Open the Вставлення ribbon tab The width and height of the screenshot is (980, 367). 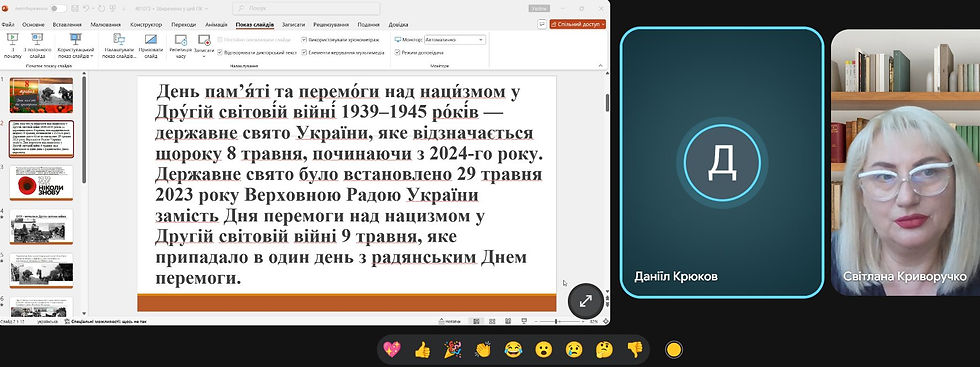(x=67, y=24)
